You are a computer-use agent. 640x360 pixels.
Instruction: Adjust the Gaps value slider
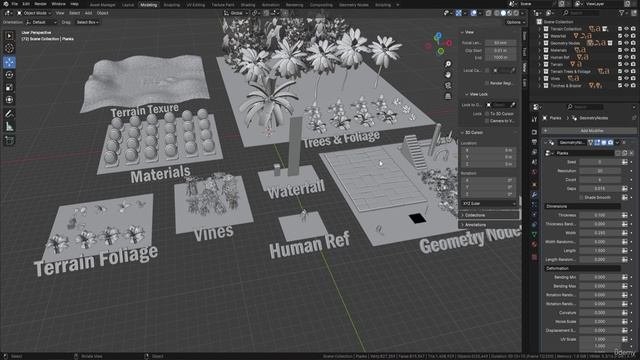[600, 189]
